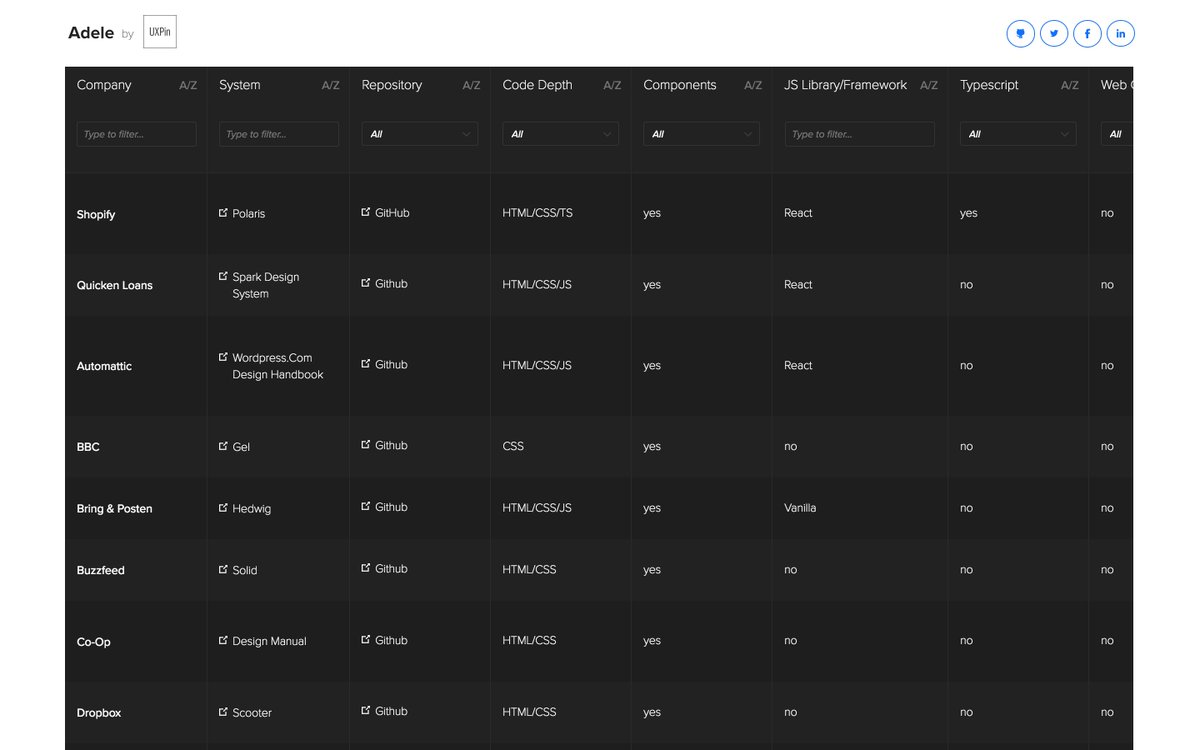Click the Shopify company cell
Viewport: 1200px width, 750px height.
tap(96, 215)
